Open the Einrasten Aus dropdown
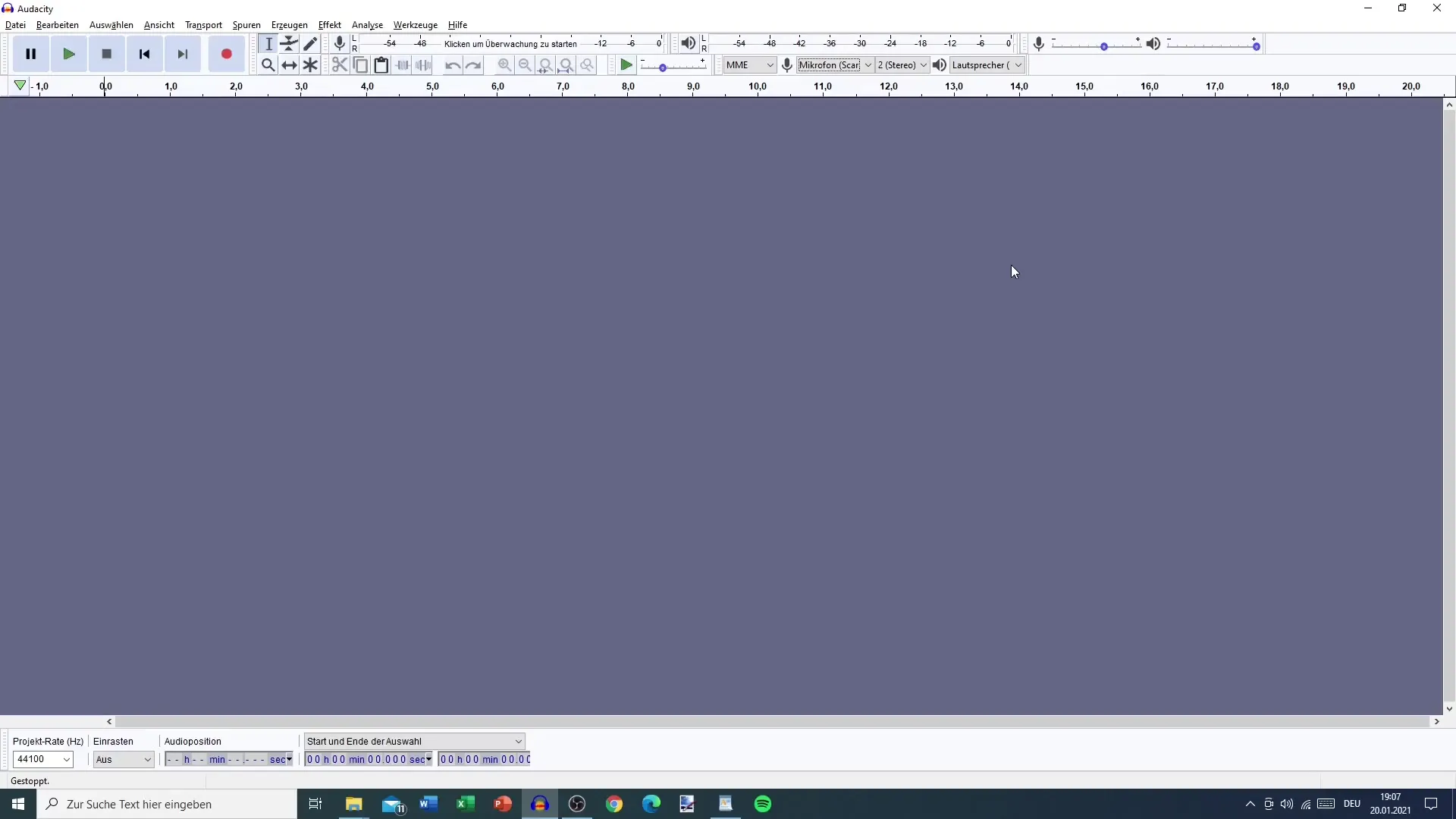 (x=124, y=759)
